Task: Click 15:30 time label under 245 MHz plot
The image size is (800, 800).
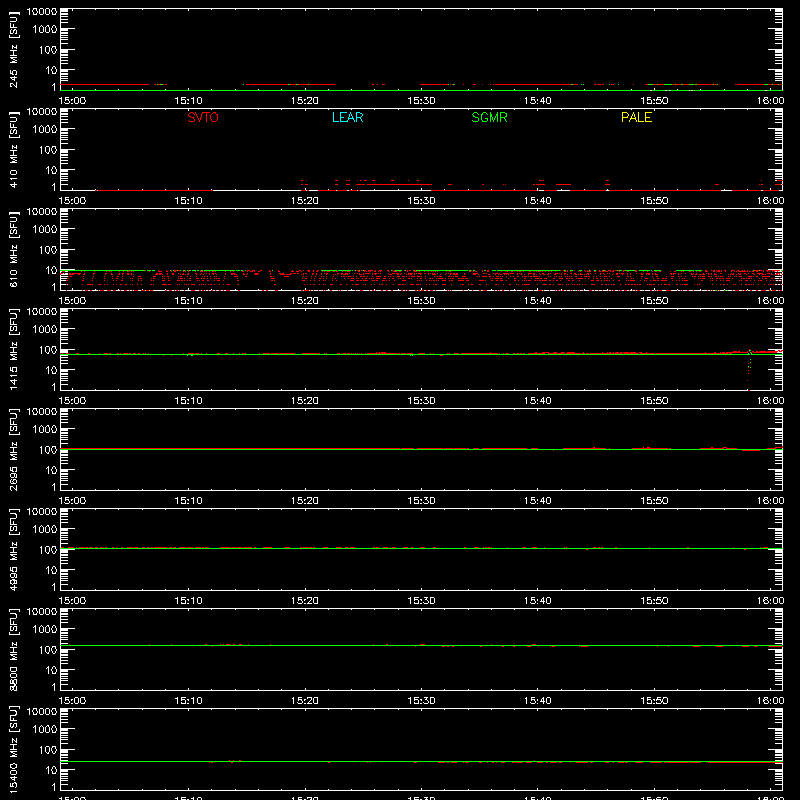Action: 421,101
